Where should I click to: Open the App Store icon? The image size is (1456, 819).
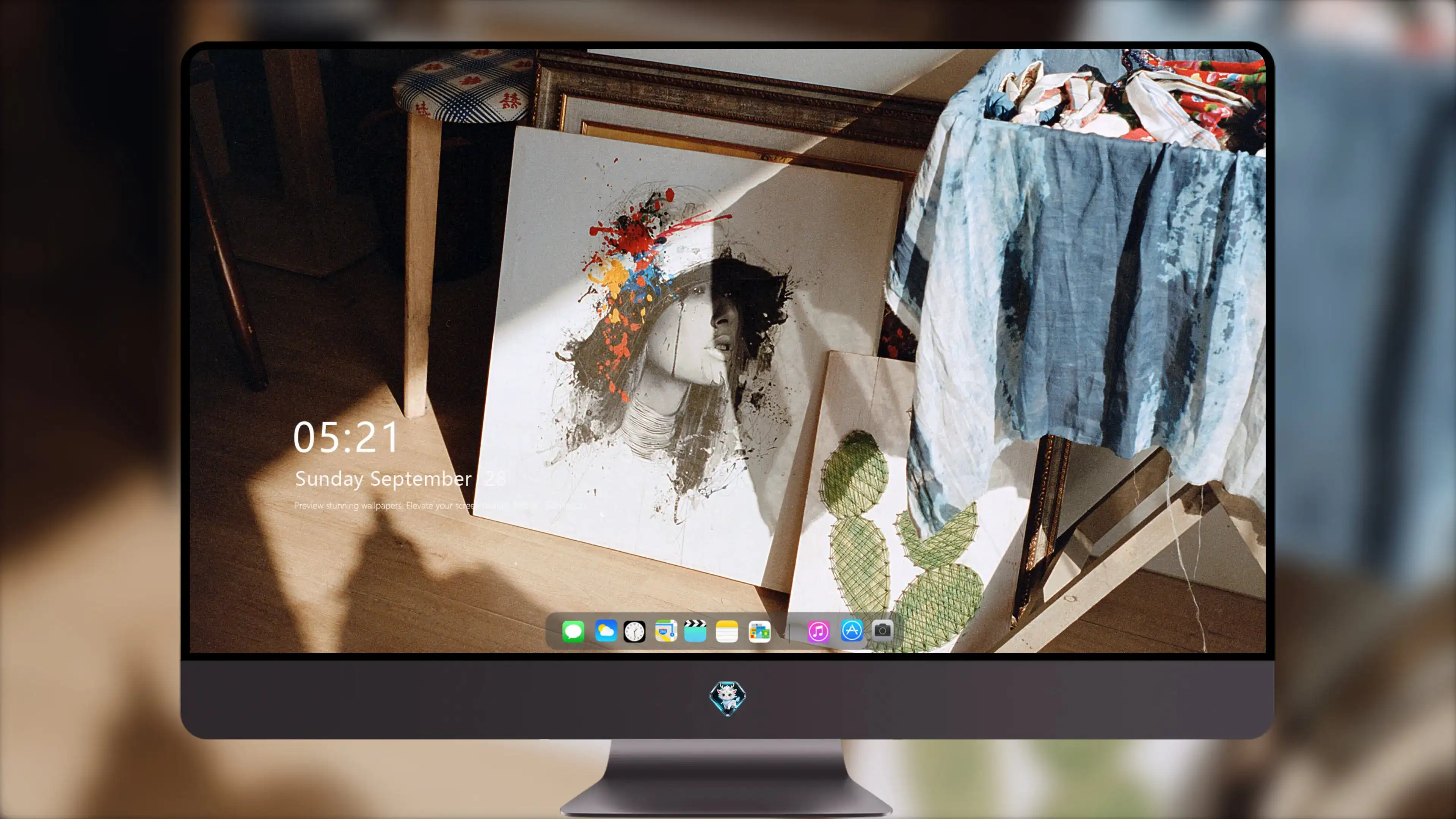click(x=852, y=631)
